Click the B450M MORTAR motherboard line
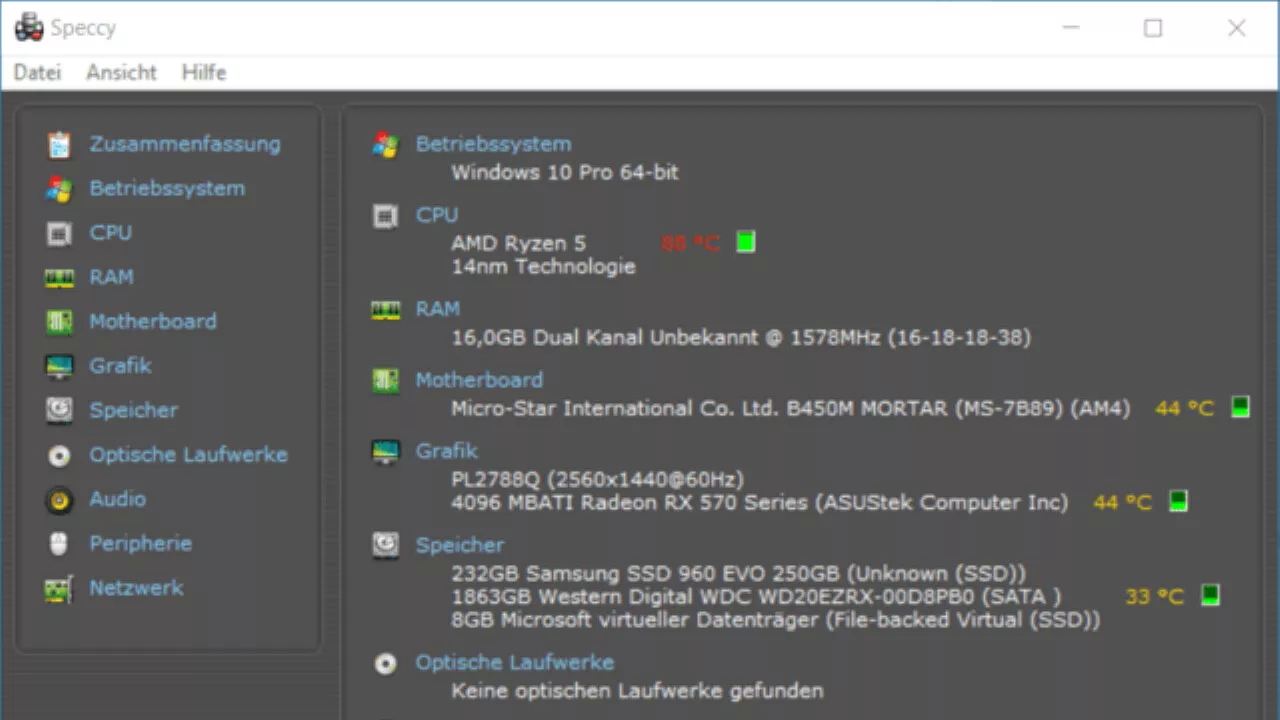 click(x=790, y=408)
